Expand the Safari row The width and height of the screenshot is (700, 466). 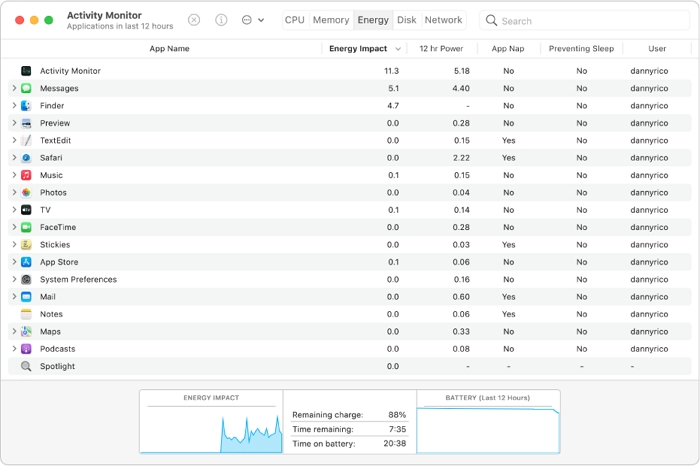[14, 158]
